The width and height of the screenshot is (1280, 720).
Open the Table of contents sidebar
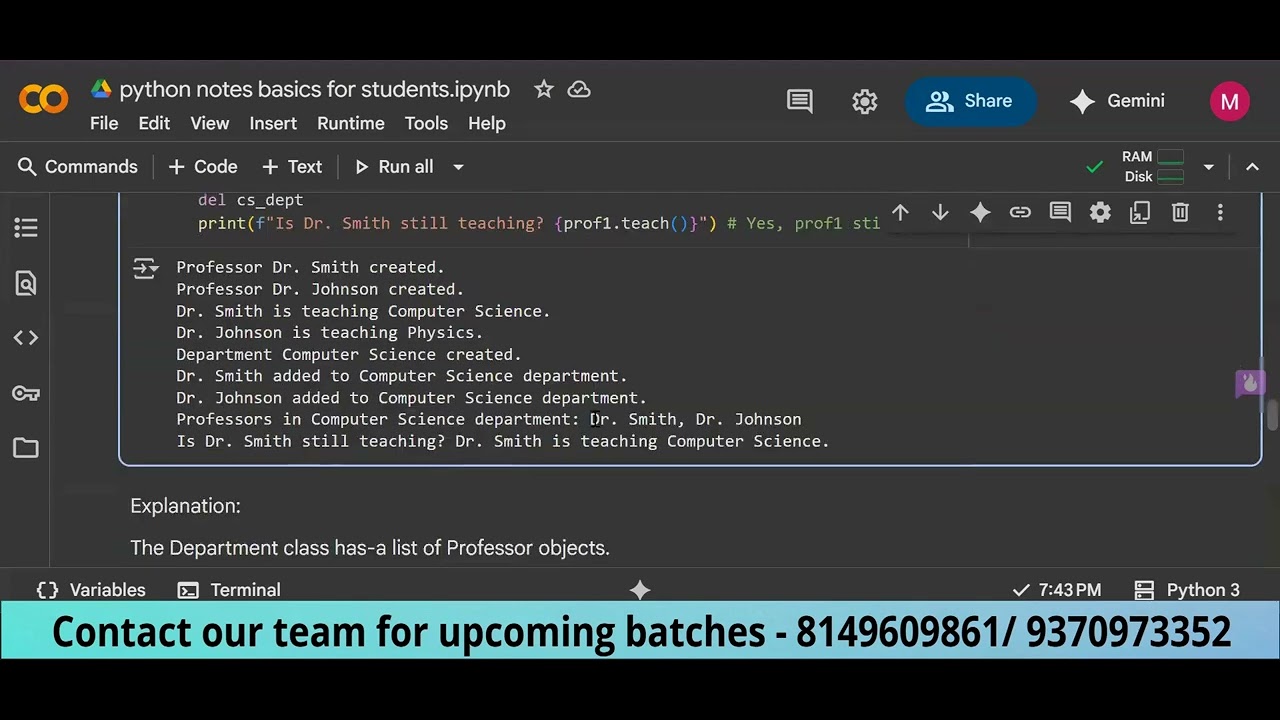[x=26, y=228]
